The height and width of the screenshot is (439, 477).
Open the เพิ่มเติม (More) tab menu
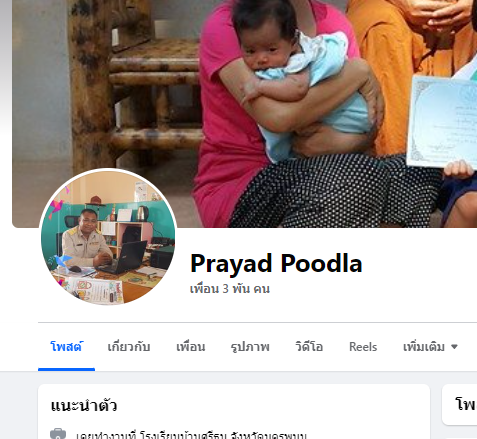[x=430, y=347]
